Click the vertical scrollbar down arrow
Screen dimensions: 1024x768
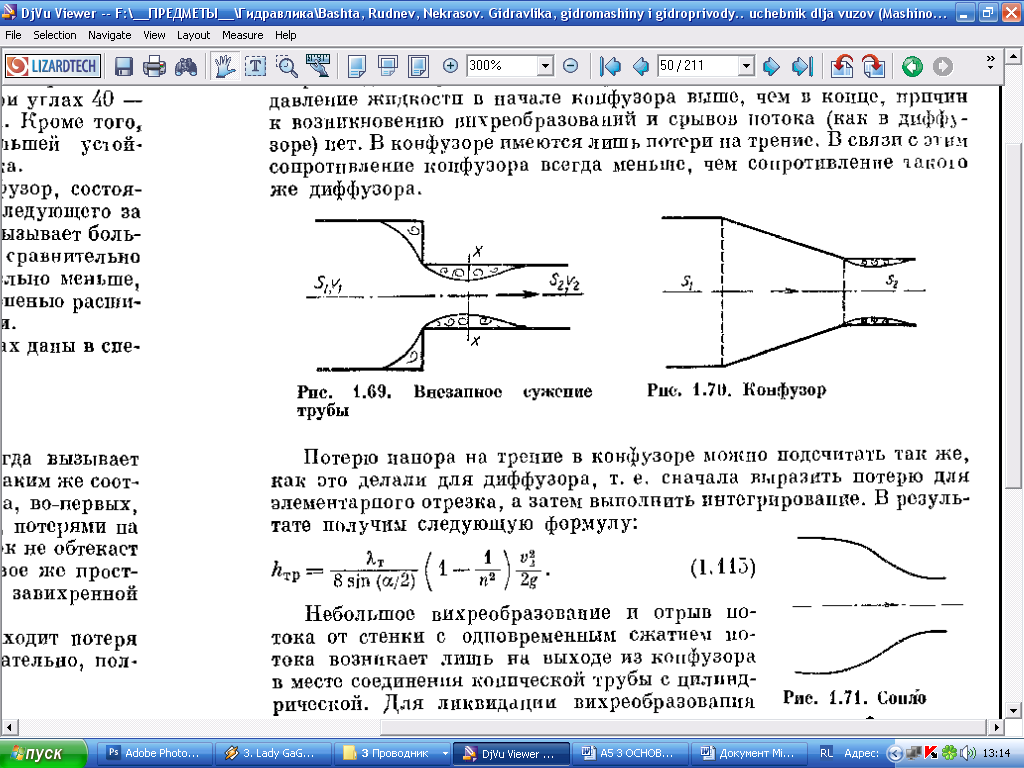(x=1013, y=710)
